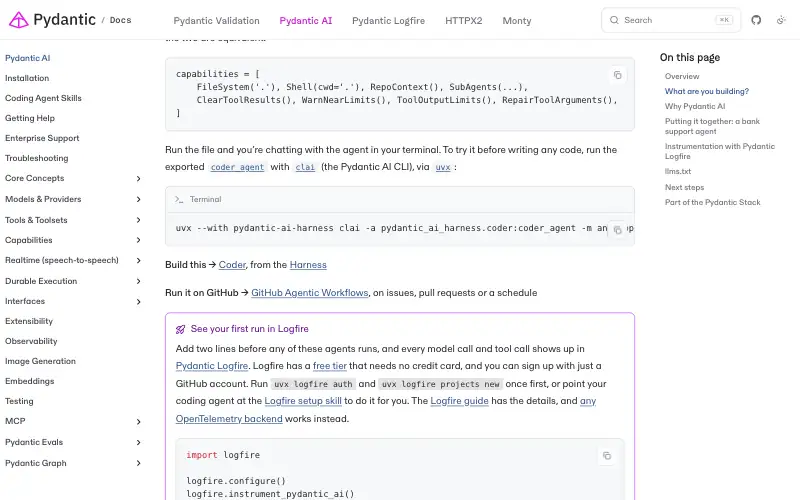800x500 pixels.
Task: Expand the Core Concepts section
Action: click(138, 179)
